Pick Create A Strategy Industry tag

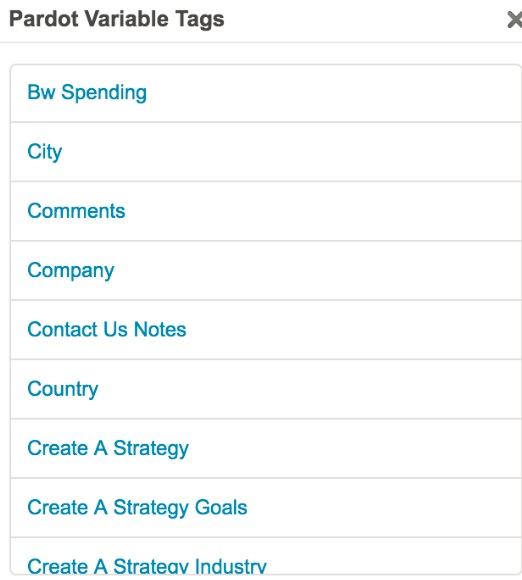(147, 566)
